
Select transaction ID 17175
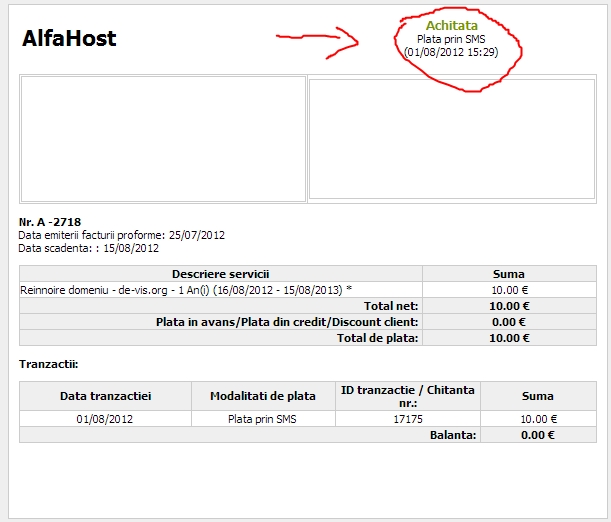tap(408, 419)
